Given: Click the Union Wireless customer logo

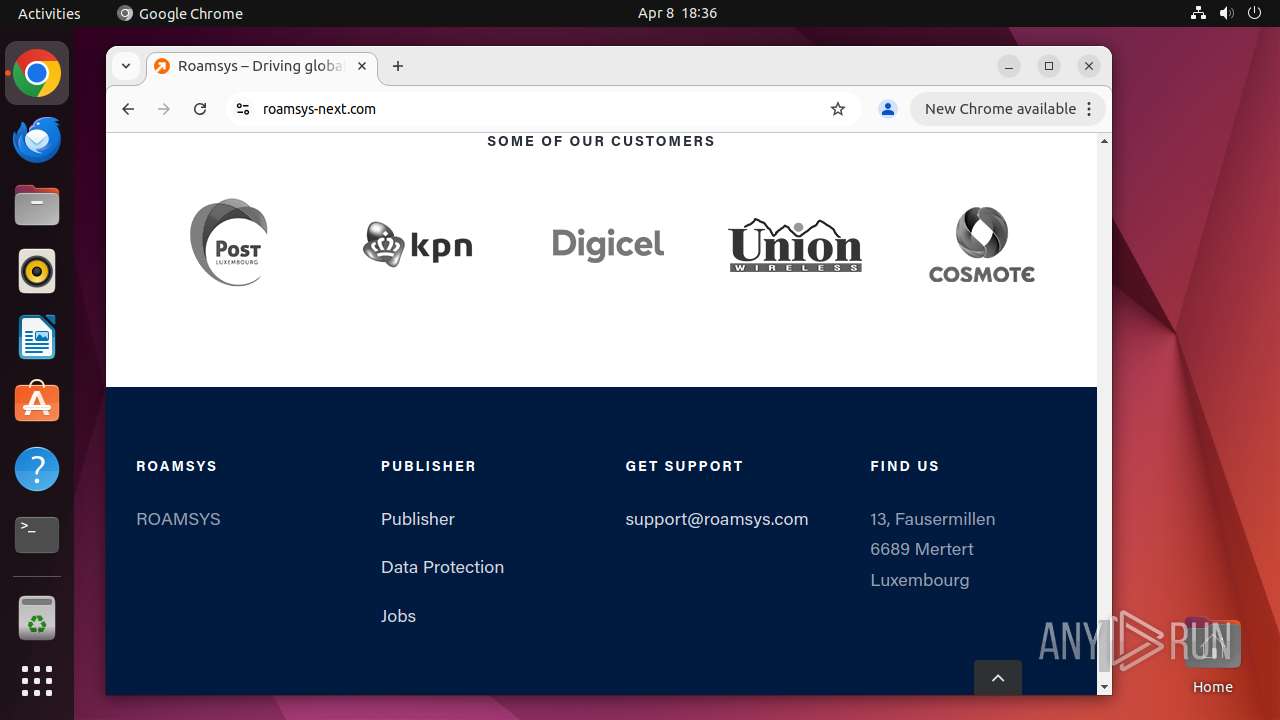Looking at the screenshot, I should pos(795,245).
